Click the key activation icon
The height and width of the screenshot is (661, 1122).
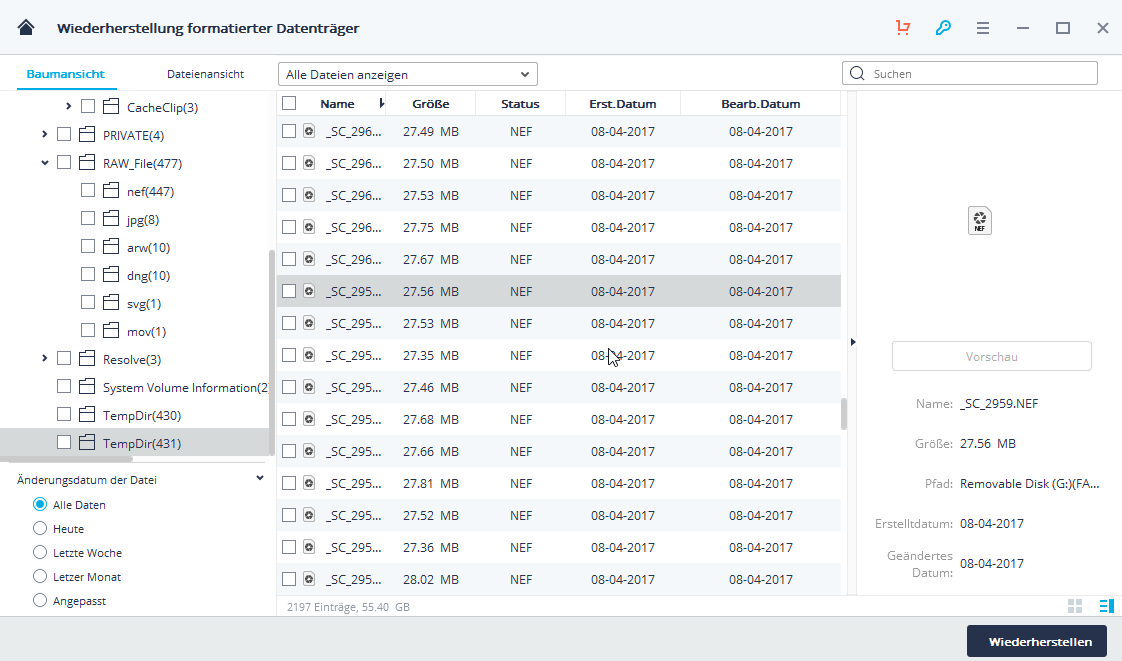tap(943, 28)
